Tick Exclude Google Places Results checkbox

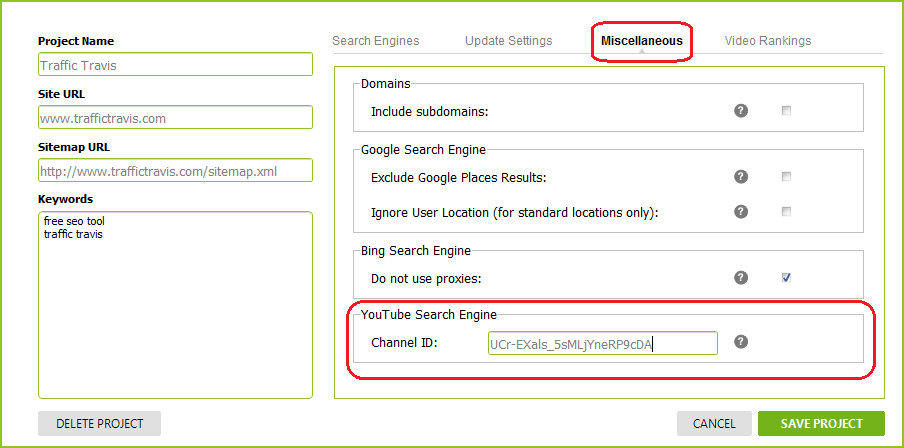[x=786, y=177]
